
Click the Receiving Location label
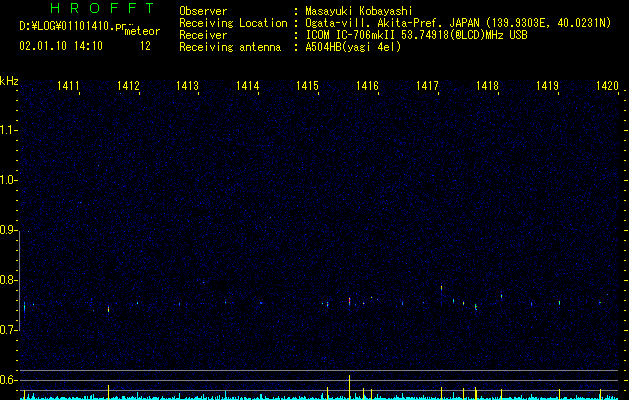(233, 23)
